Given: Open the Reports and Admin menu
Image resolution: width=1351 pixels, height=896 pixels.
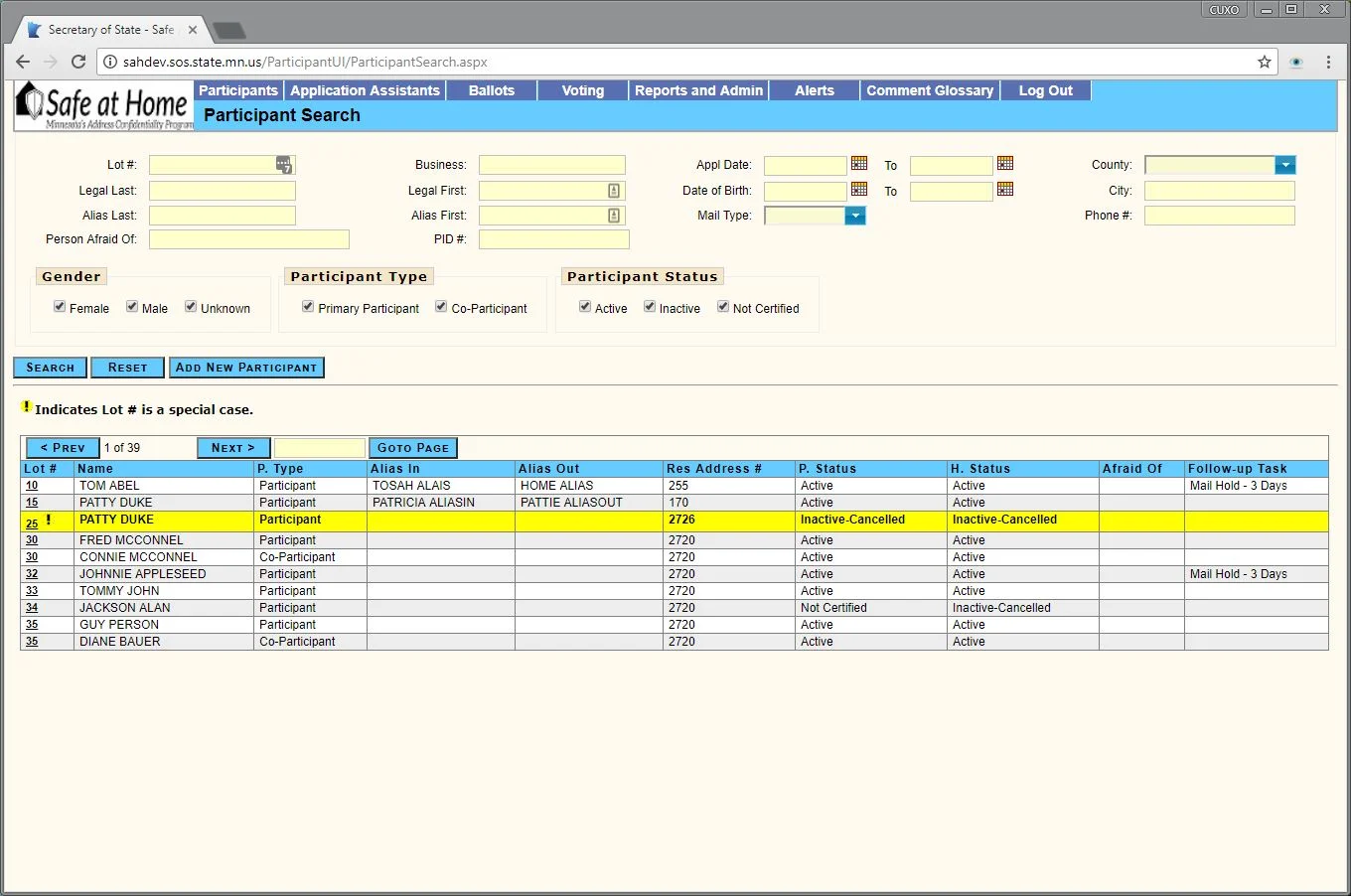Looking at the screenshot, I should 699,90.
